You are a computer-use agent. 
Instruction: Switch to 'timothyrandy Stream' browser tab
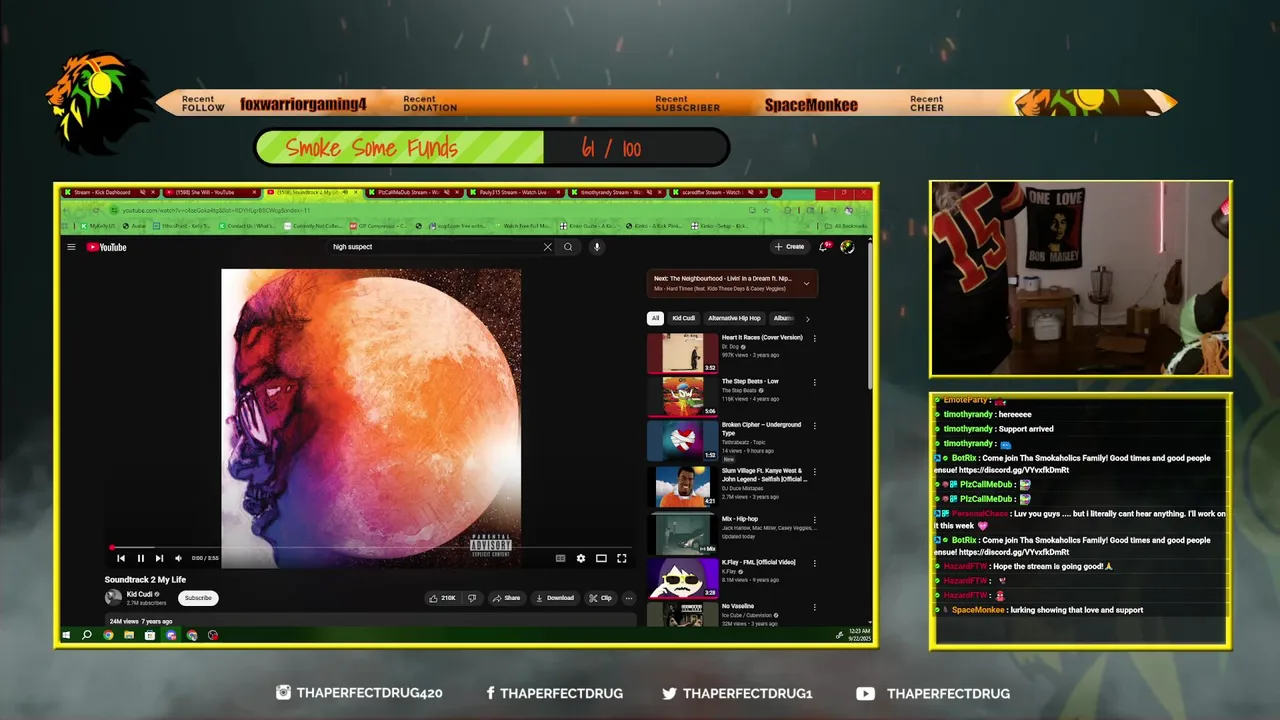click(616, 192)
